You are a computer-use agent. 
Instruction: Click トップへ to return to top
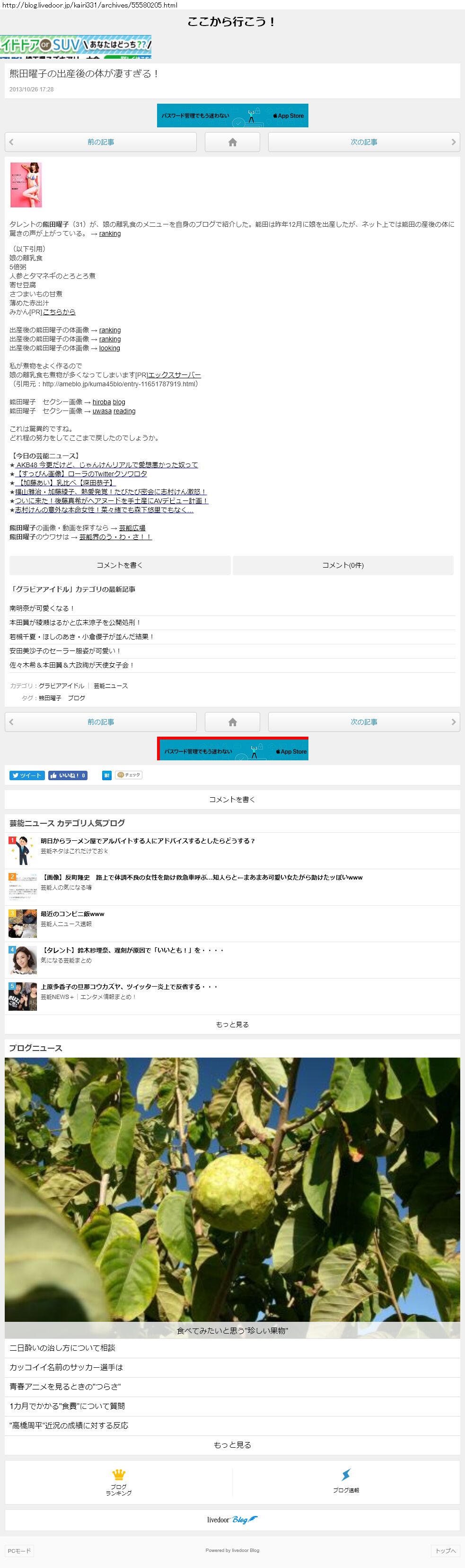click(x=445, y=1550)
